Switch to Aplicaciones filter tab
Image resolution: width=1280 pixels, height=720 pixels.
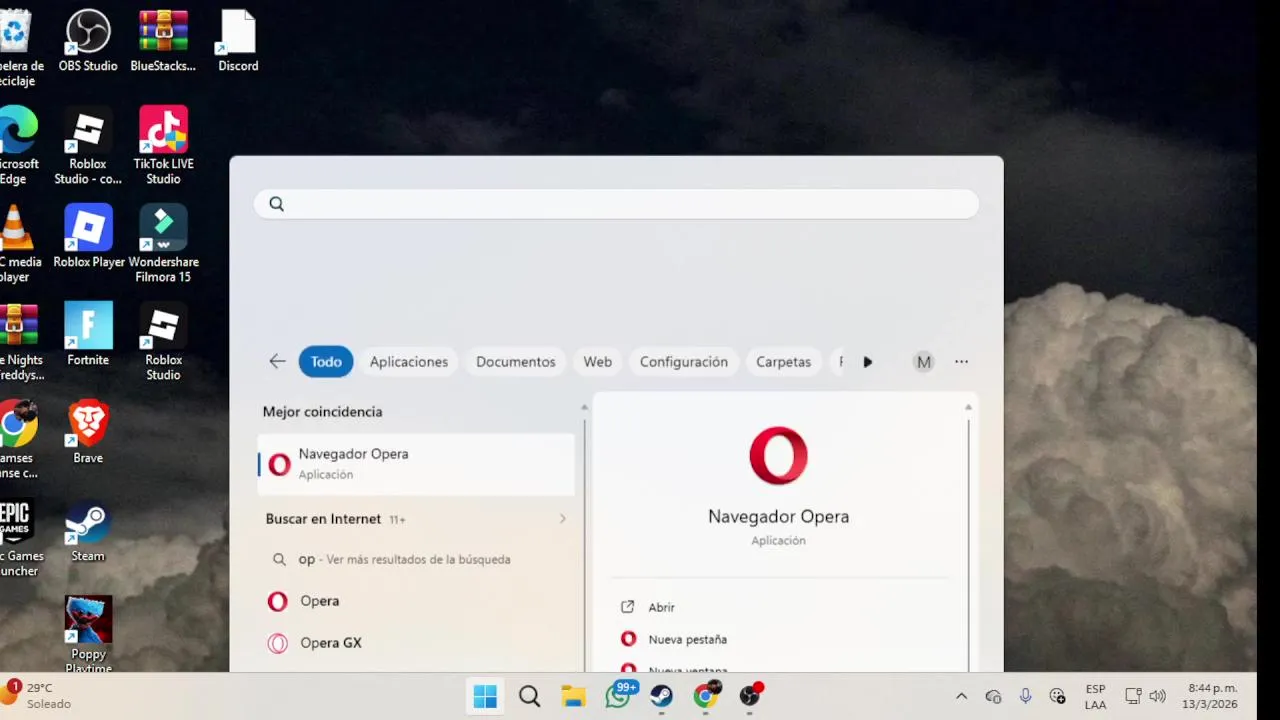coord(409,362)
